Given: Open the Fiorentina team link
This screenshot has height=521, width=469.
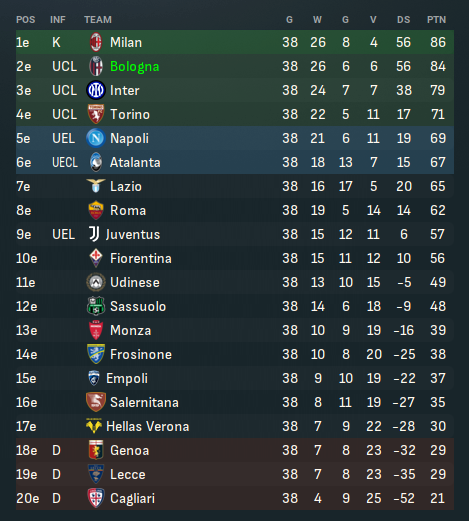Looking at the screenshot, I should [x=141, y=258].
